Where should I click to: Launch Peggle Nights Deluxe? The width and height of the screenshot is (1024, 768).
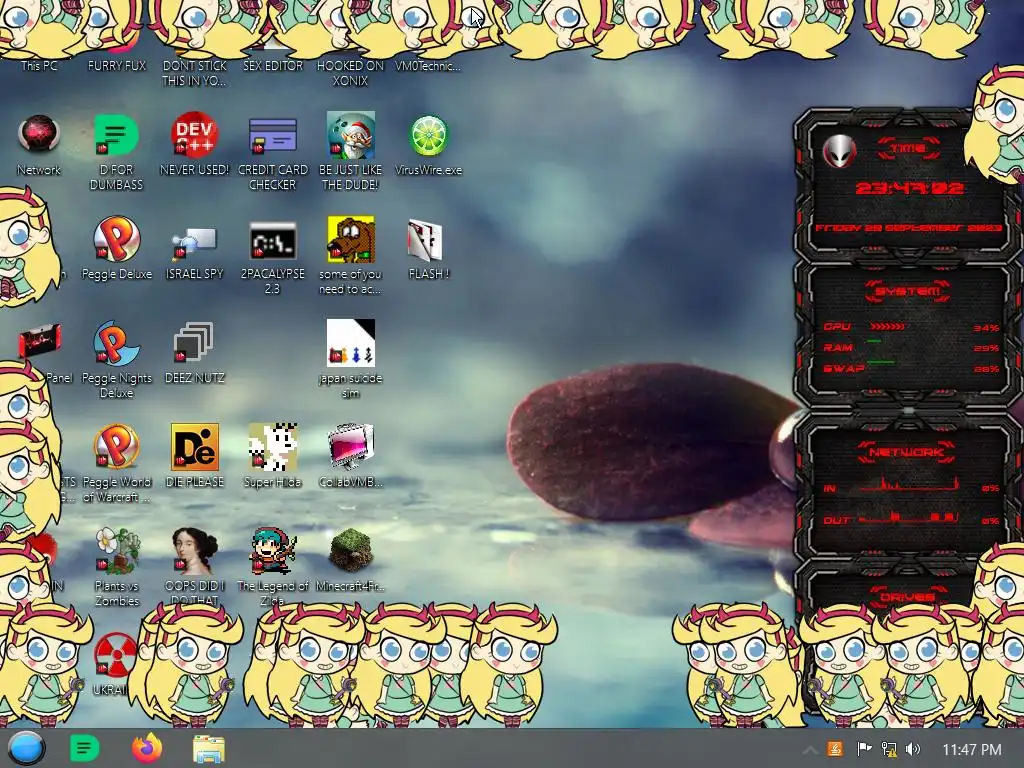(116, 344)
